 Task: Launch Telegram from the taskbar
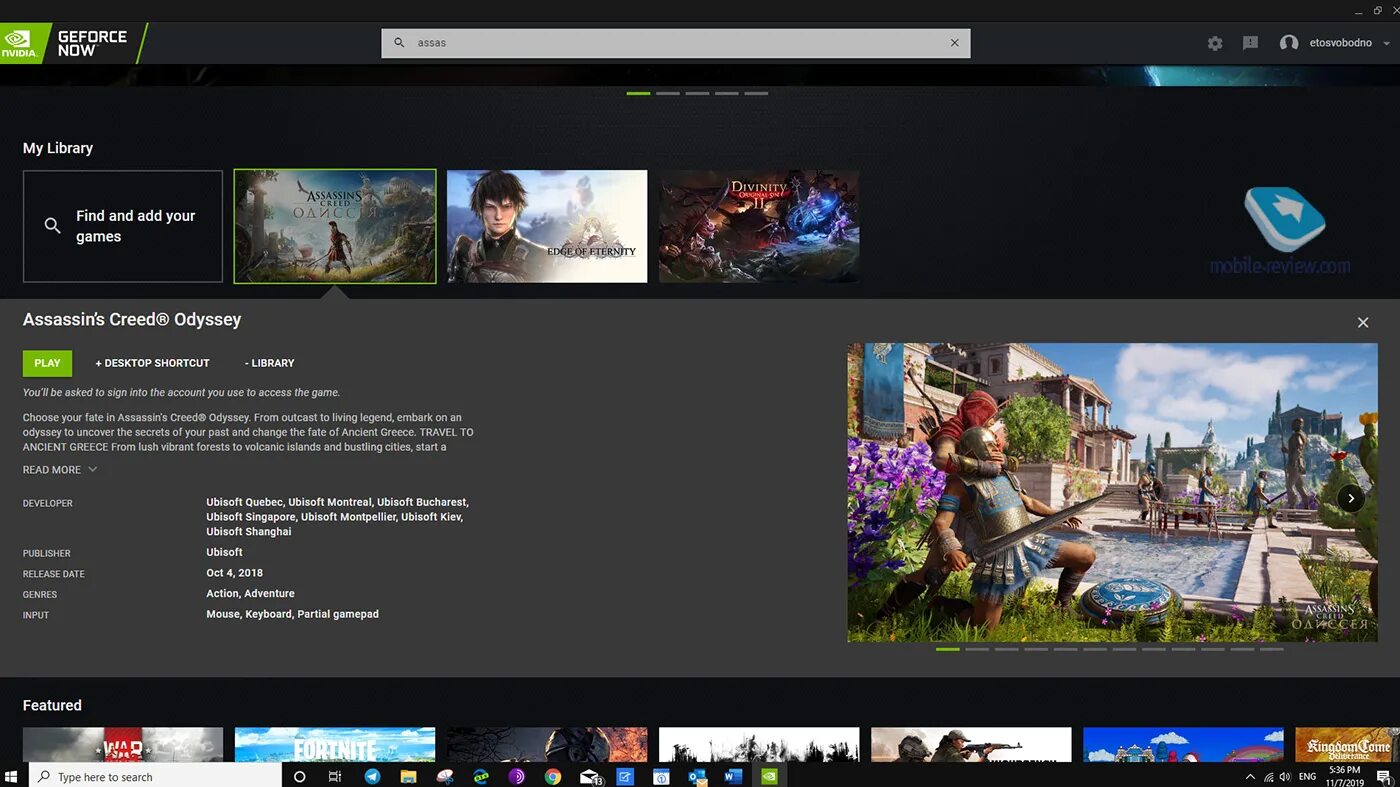(372, 776)
